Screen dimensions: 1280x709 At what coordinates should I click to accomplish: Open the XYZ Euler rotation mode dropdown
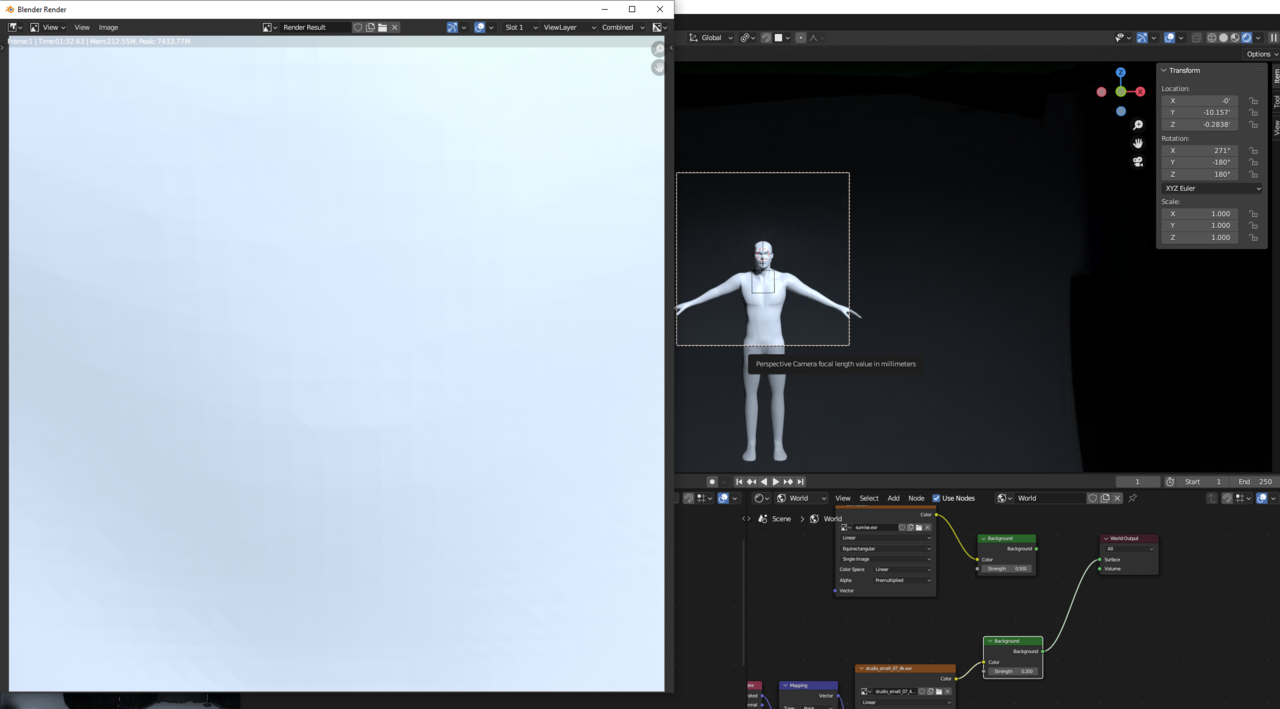pos(1212,188)
